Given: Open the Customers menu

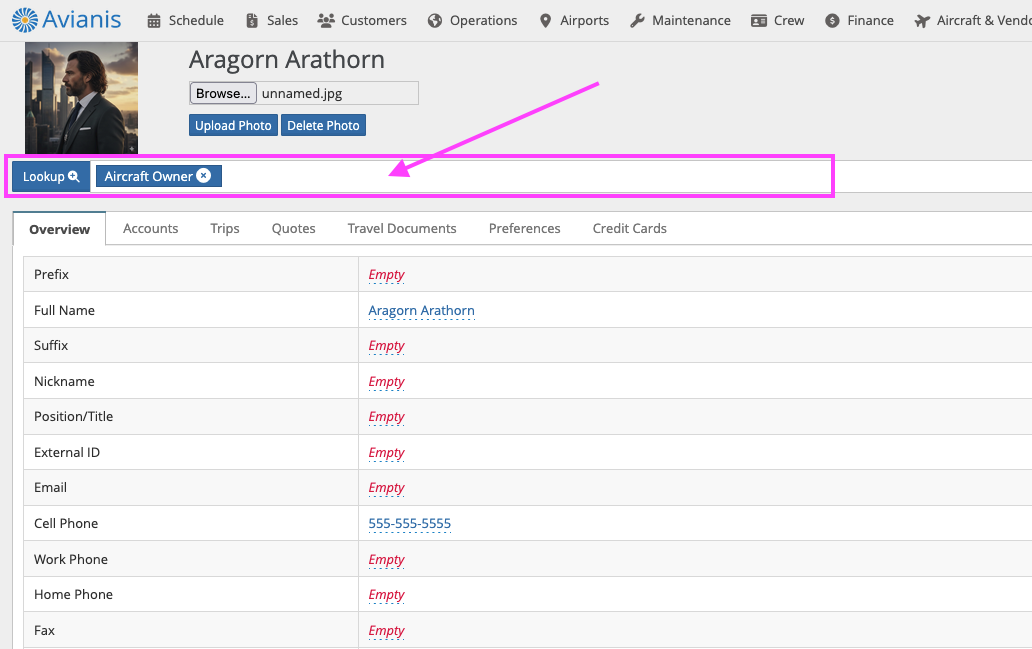Looking at the screenshot, I should pyautogui.click(x=362, y=20).
